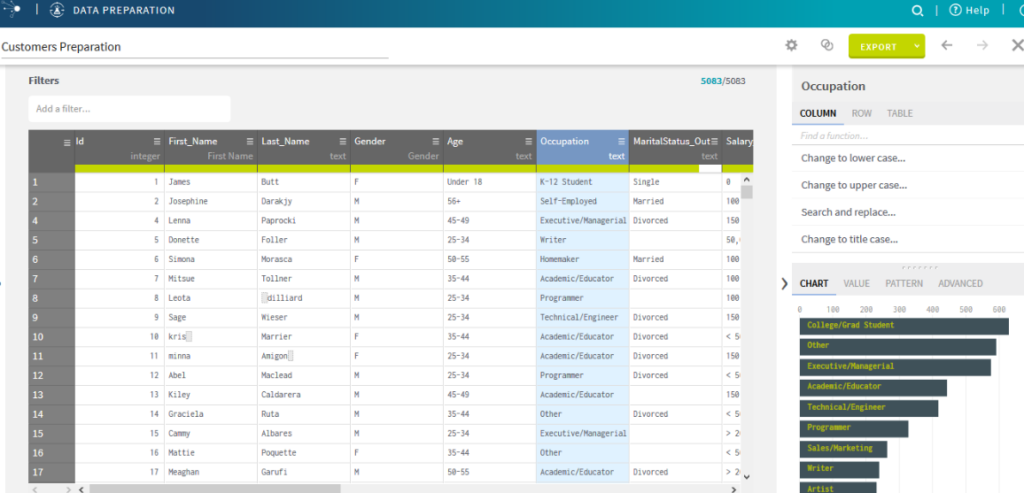Switch to the TABLE tab

(x=899, y=113)
